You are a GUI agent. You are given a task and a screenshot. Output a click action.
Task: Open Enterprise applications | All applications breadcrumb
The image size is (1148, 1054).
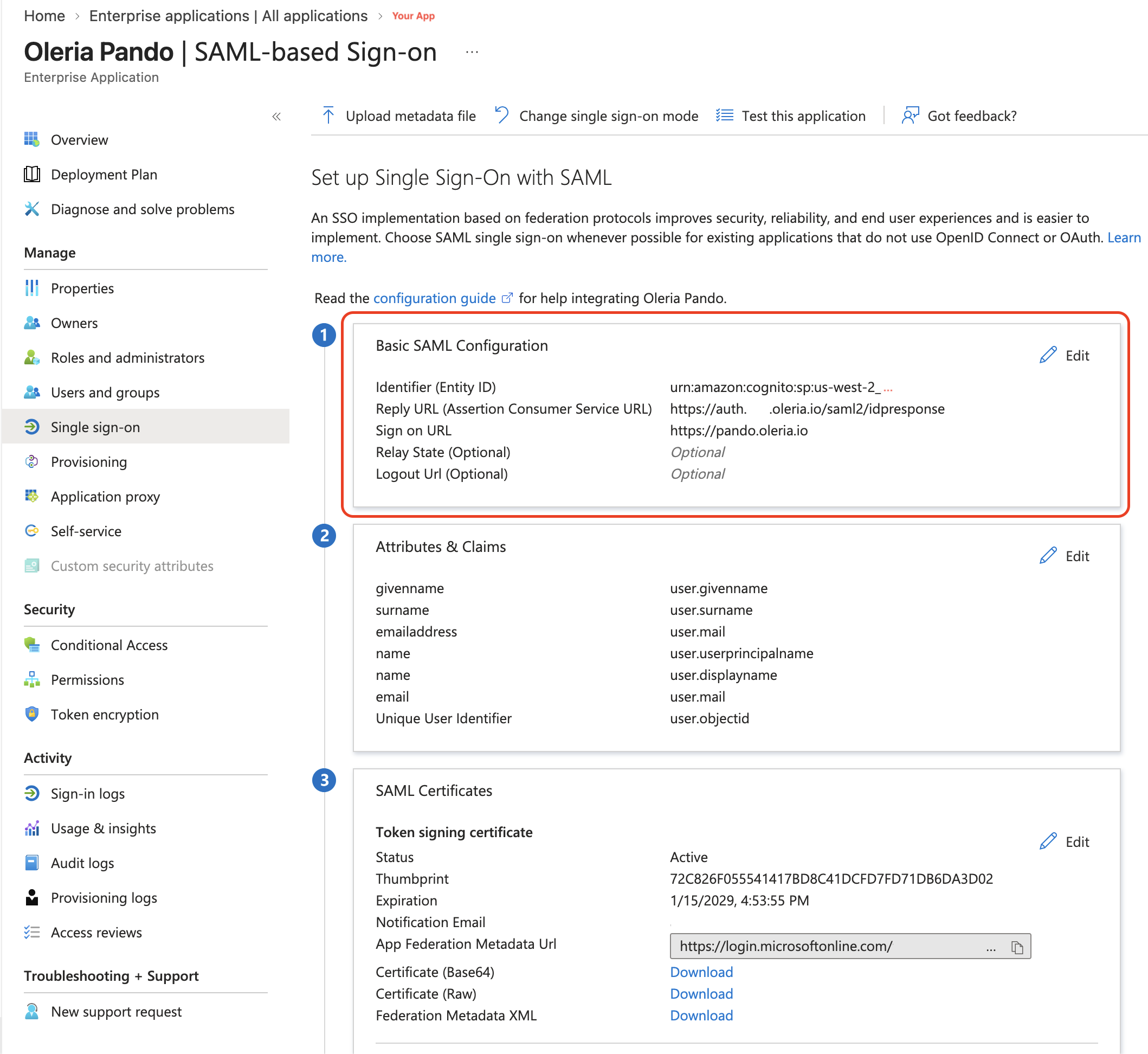[228, 16]
